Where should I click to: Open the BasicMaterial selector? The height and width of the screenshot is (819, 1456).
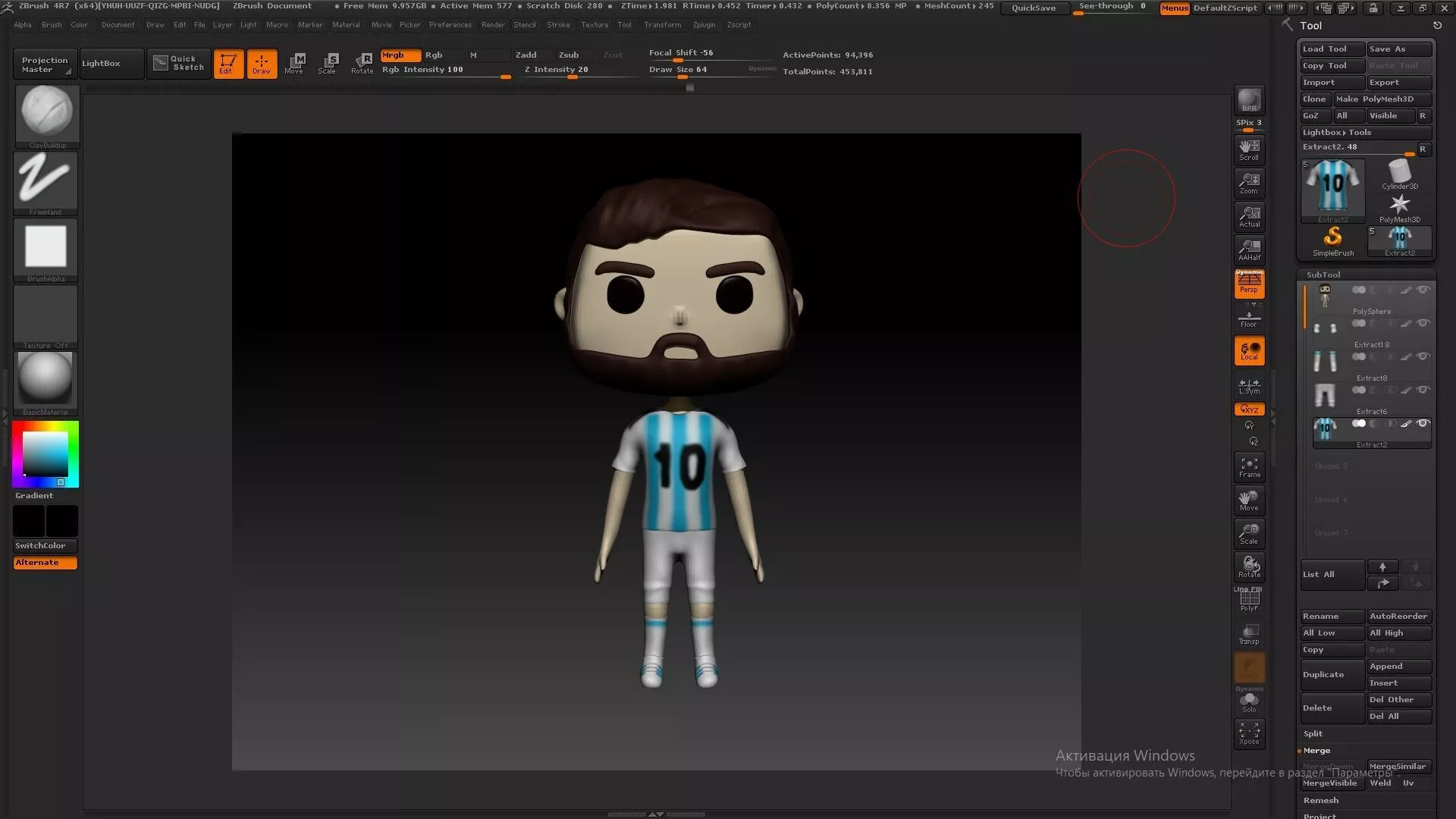[46, 383]
